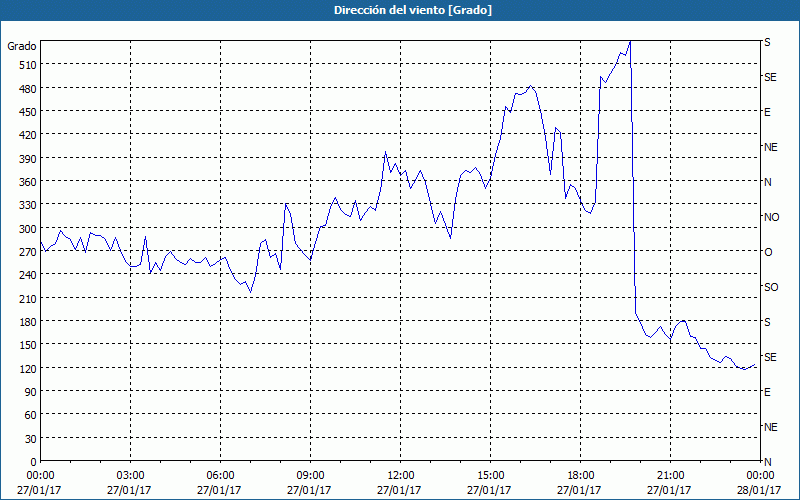Click the 120 degree axis label

[28, 369]
